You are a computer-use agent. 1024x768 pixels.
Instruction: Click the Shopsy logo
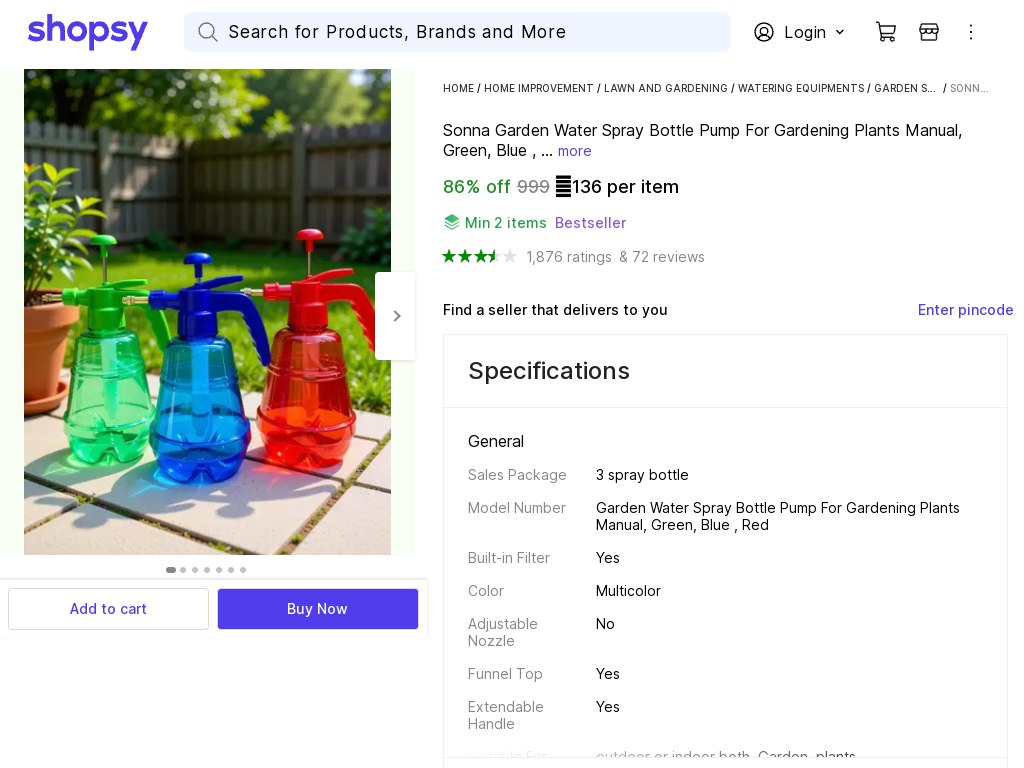88,32
